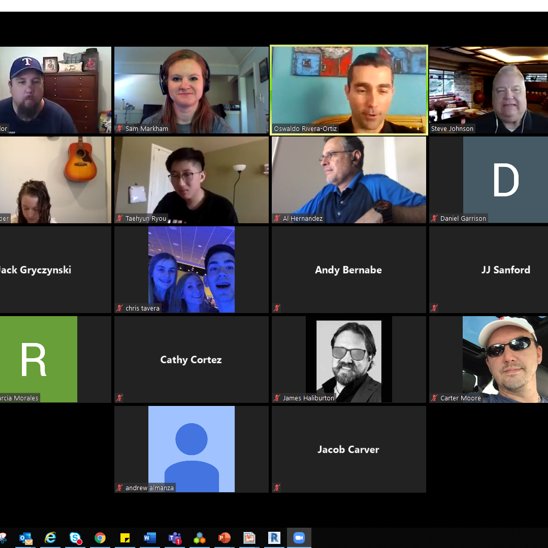The height and width of the screenshot is (548, 548).
Task: Click the green R avatar tile
Action: point(38,359)
